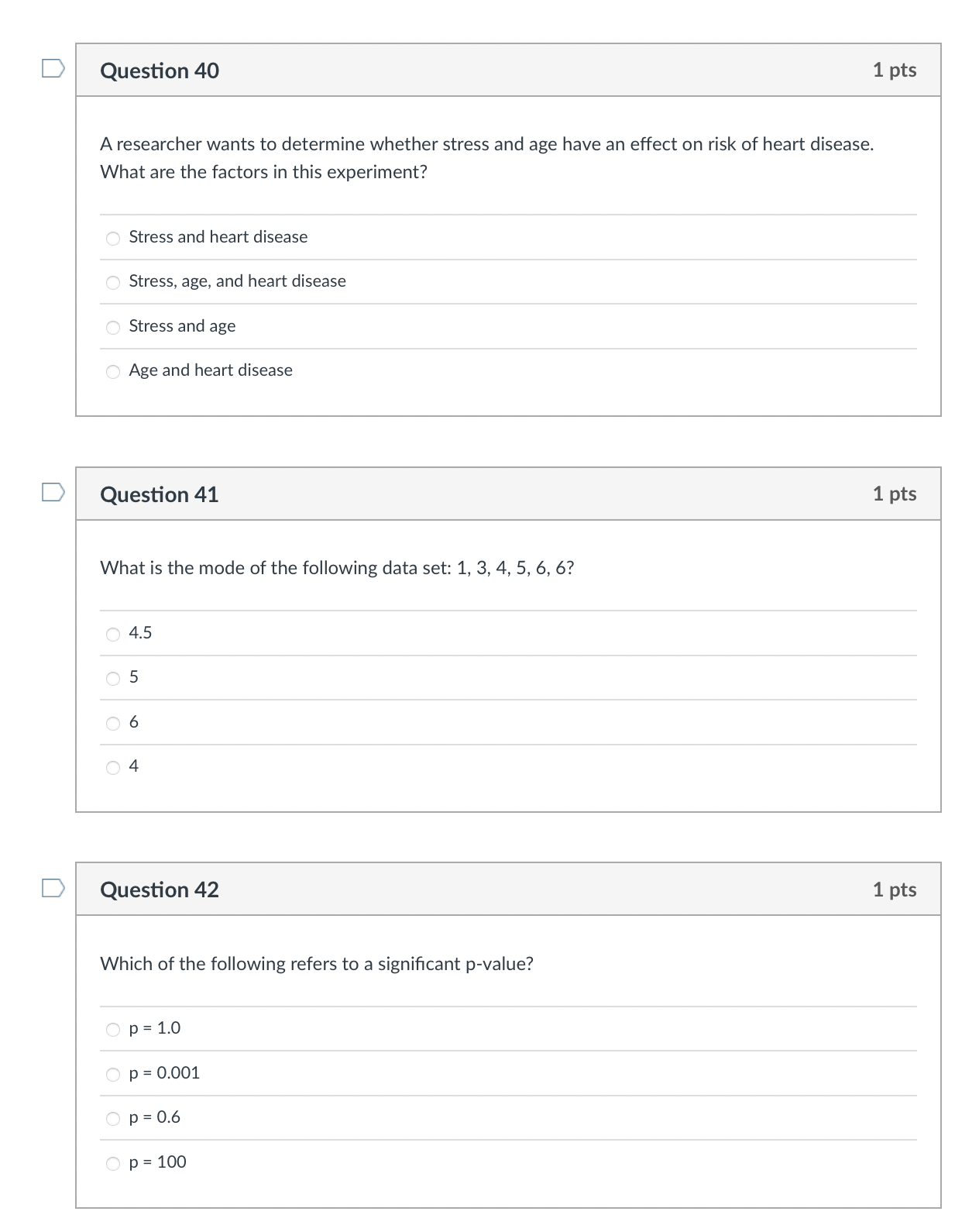This screenshot has width=979, height=1232.
Task: Select p = 100 radio button
Action: pos(113,1163)
